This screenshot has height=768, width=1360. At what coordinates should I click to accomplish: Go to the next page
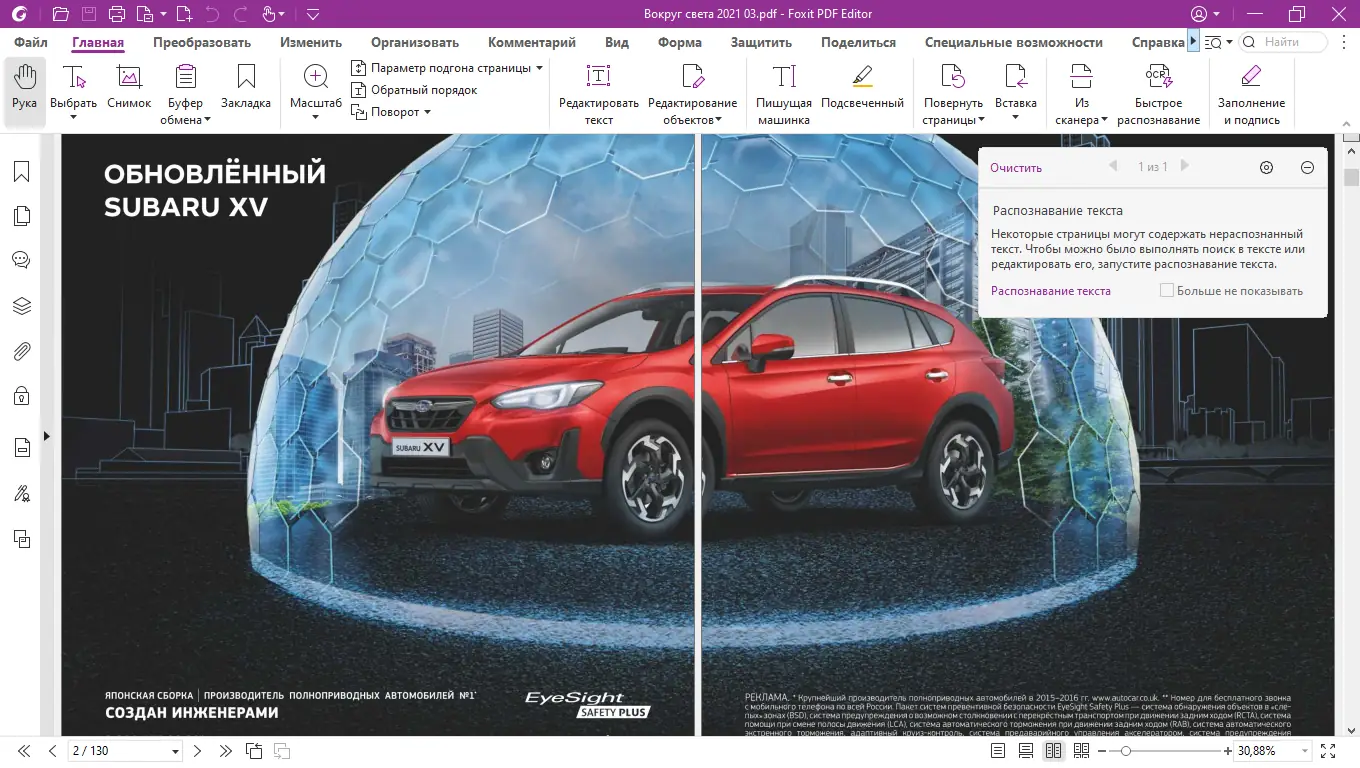point(198,751)
